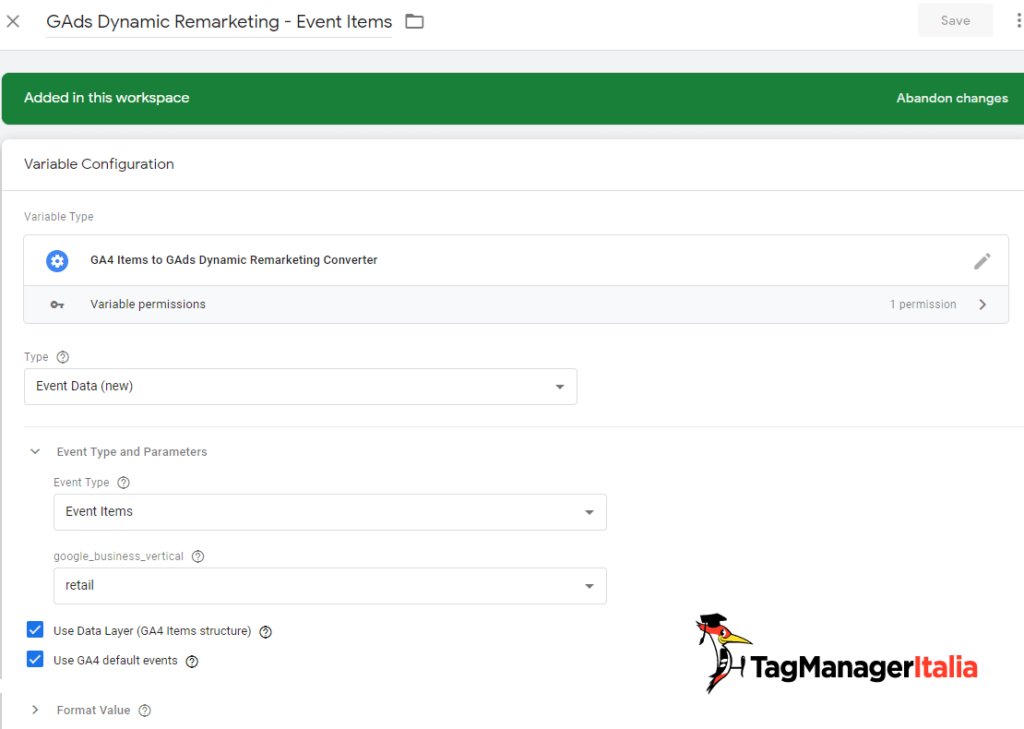
Task: Click the help icon next to google_business_vertical
Action: click(198, 557)
